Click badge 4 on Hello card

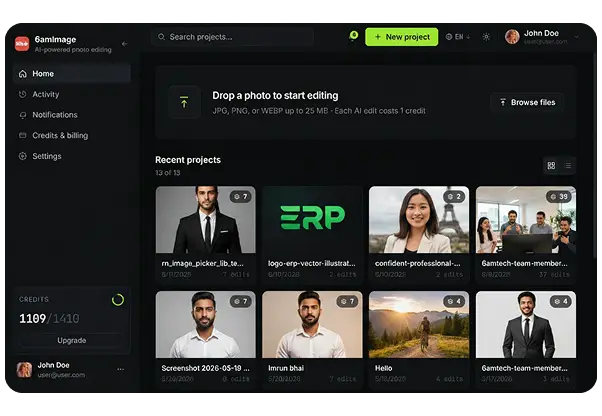(x=454, y=301)
